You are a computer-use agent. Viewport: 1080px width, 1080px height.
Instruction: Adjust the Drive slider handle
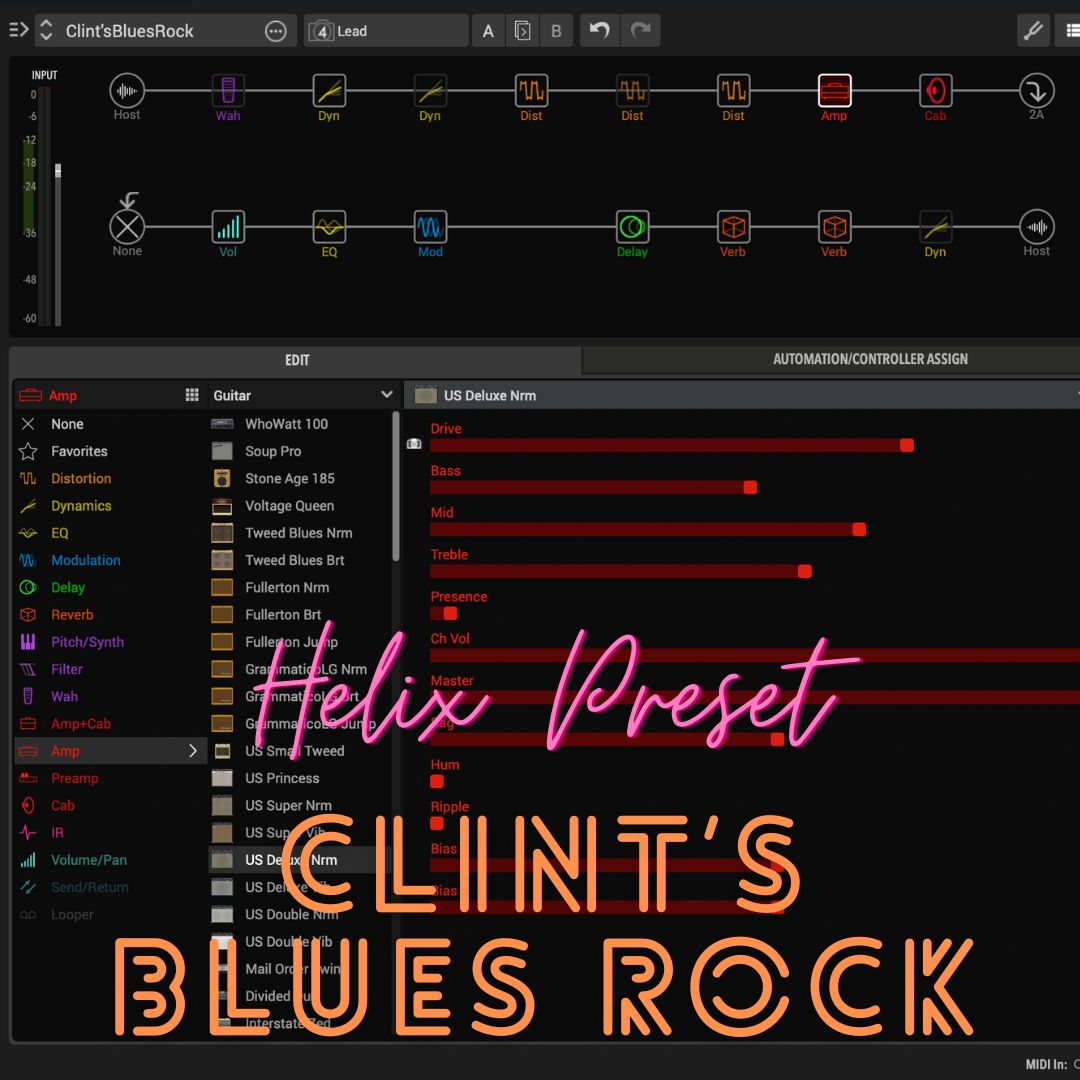point(907,445)
